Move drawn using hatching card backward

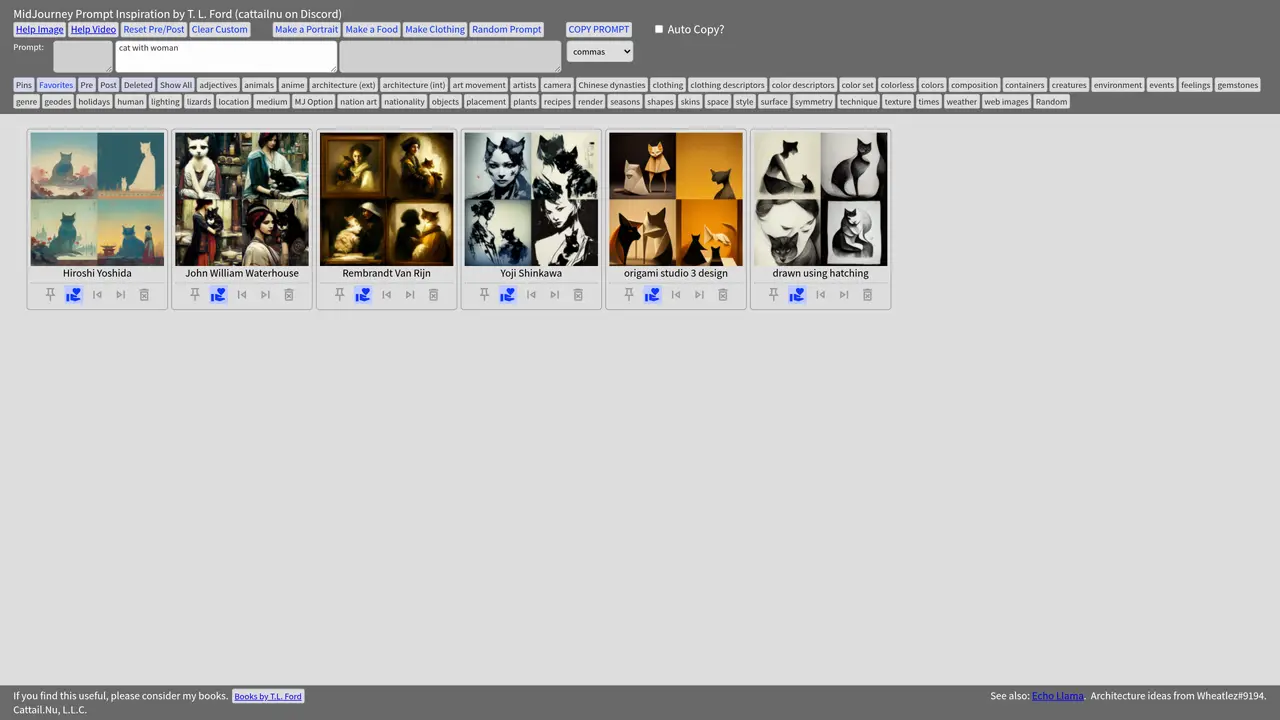pos(820,295)
